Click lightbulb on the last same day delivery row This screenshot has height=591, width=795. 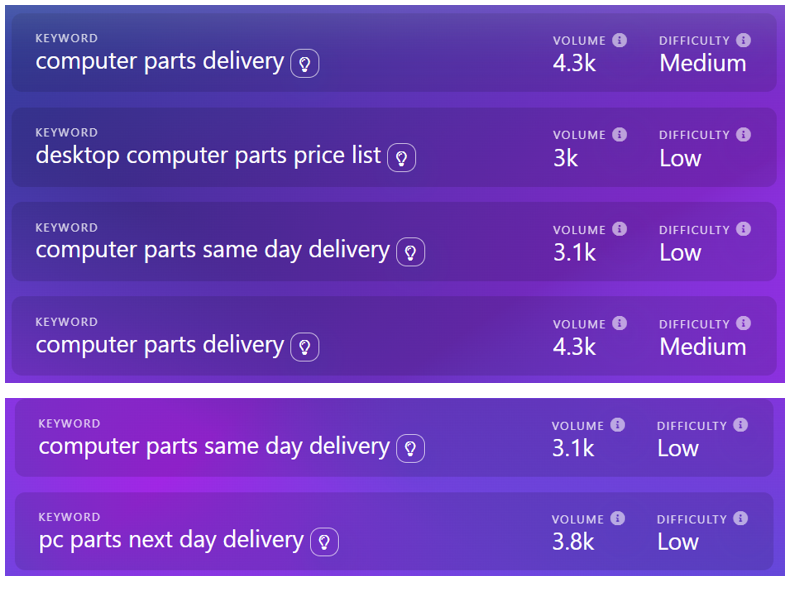click(x=410, y=448)
